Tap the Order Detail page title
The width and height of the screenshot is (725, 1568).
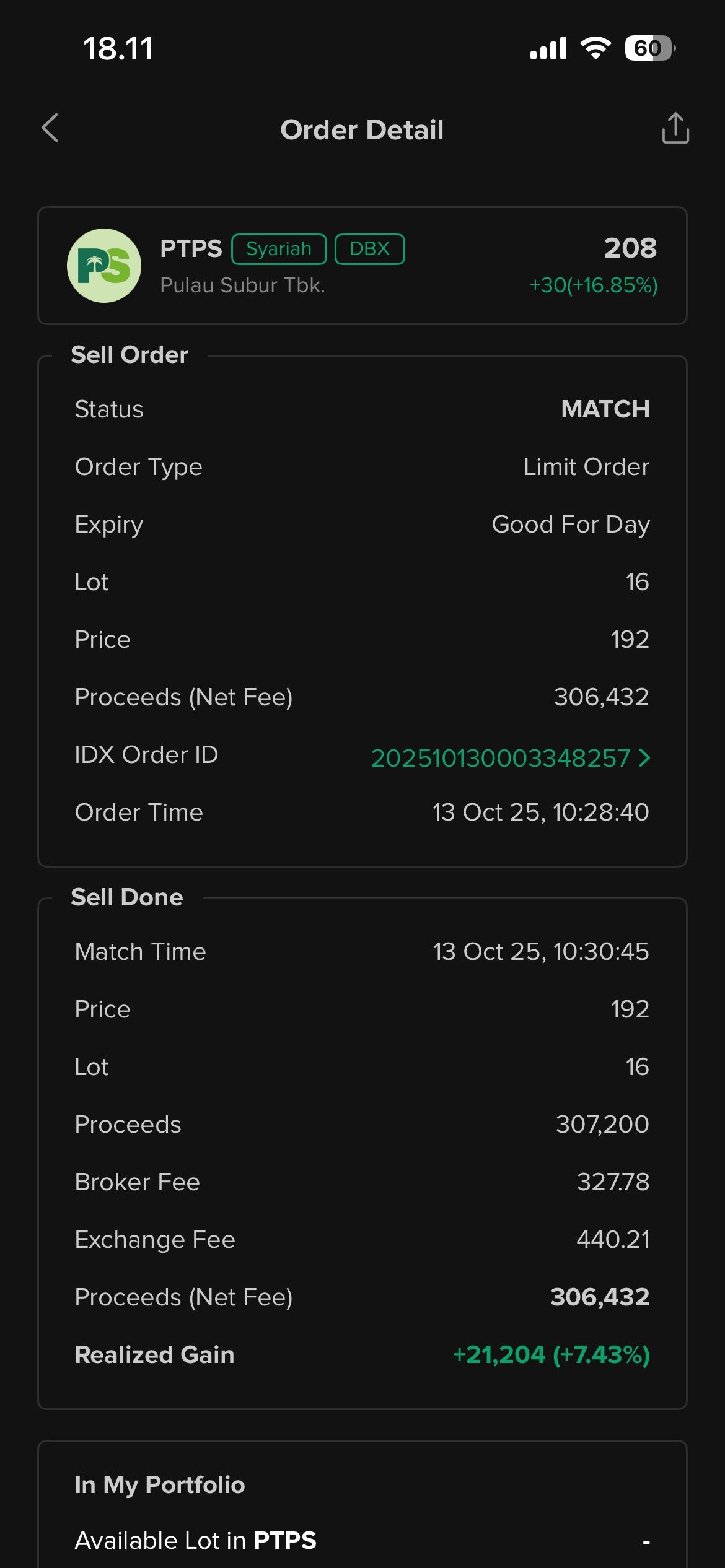coord(362,130)
